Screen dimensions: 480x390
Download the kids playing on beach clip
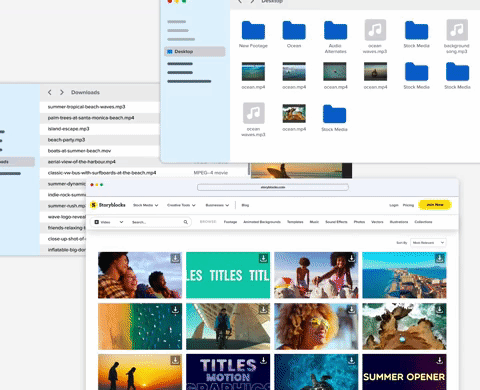pyautogui.click(x=351, y=258)
